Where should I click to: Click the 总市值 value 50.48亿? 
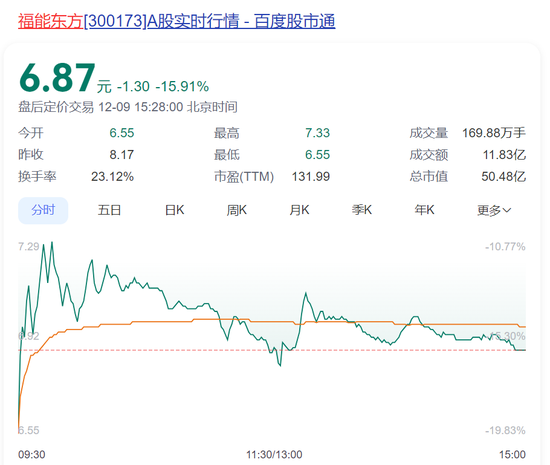pyautogui.click(x=504, y=176)
